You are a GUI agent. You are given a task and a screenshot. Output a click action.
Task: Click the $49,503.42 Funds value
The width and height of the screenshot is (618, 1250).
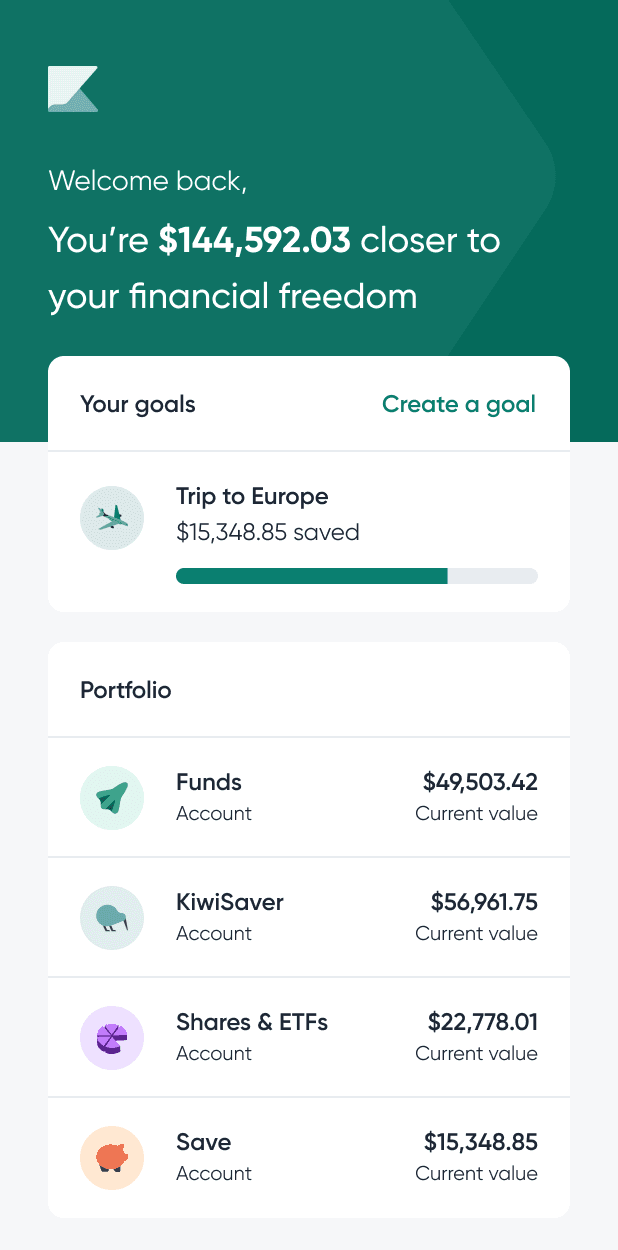click(480, 782)
